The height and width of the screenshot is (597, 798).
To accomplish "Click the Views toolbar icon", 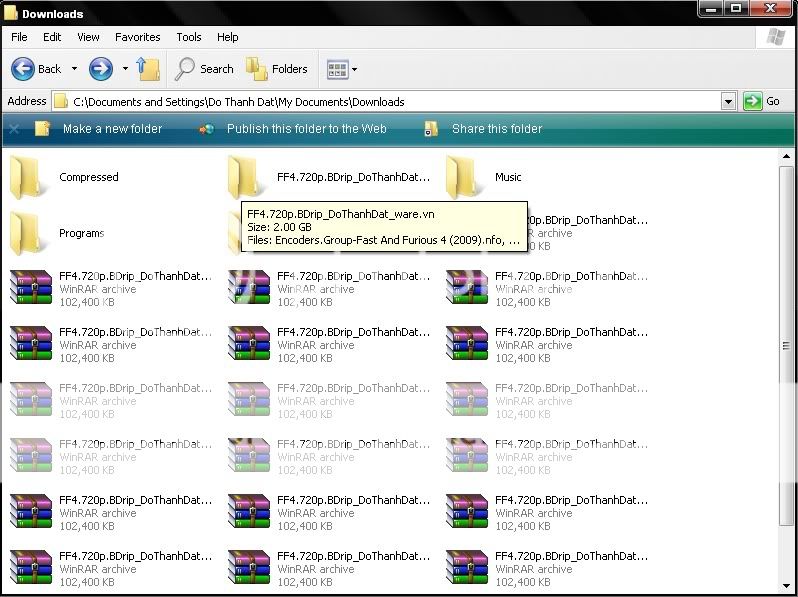I will [337, 69].
